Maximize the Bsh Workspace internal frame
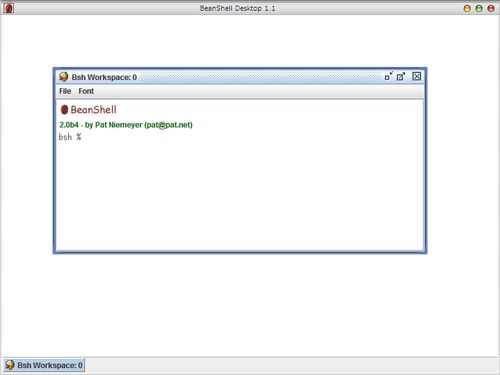The image size is (500, 375). coord(401,76)
